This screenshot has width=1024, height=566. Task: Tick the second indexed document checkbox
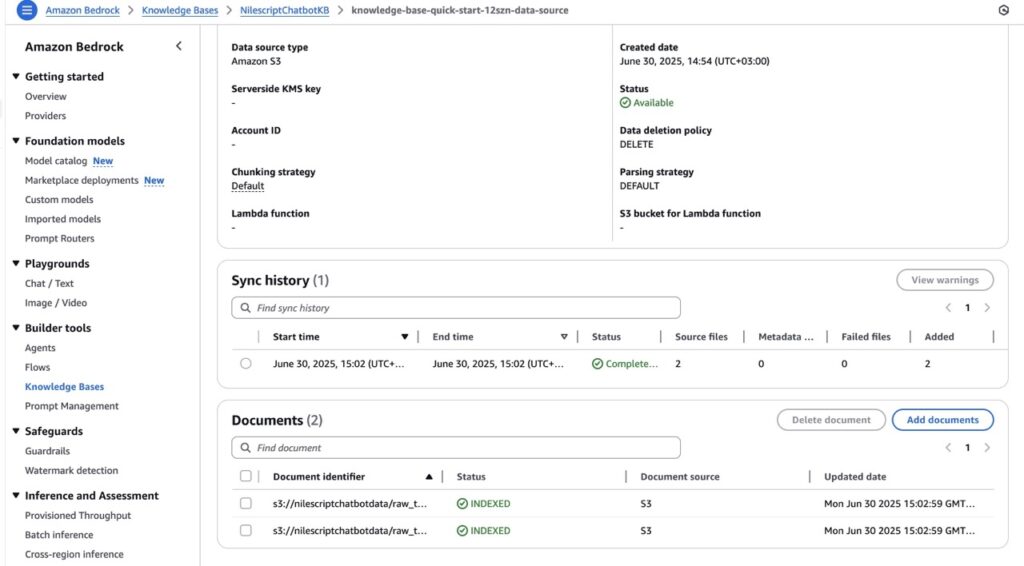point(246,530)
